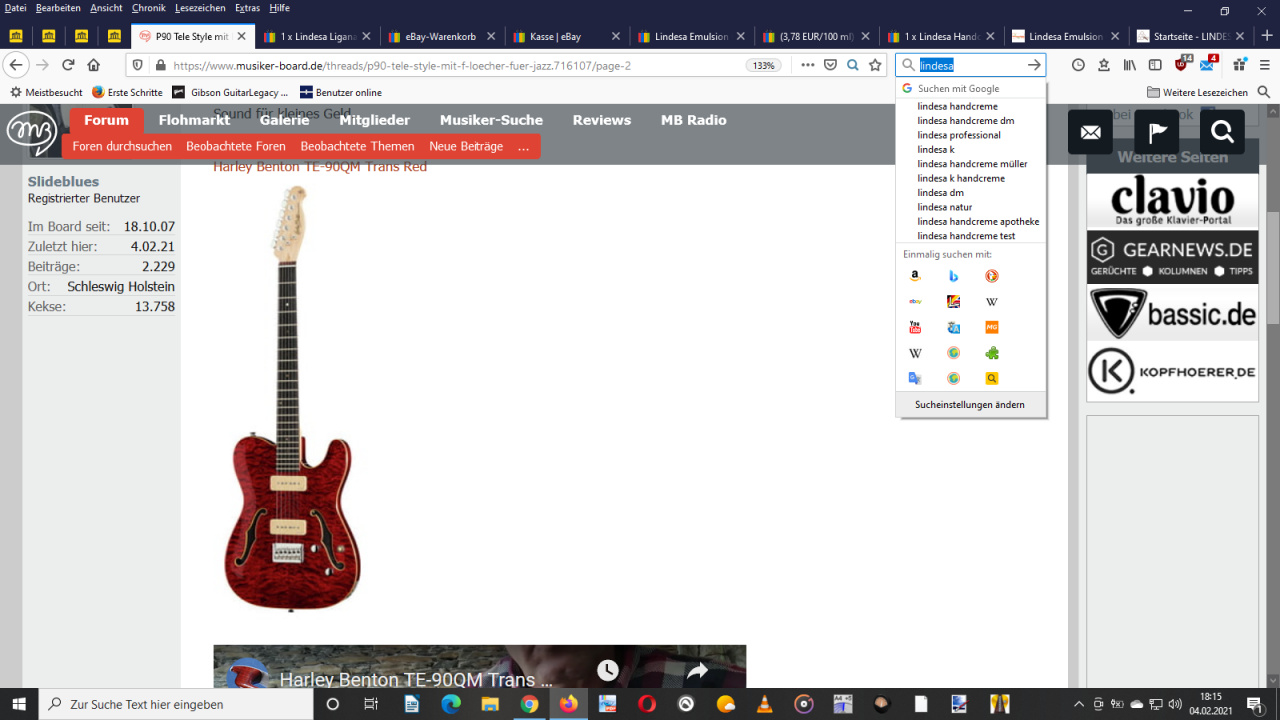Open Beobachtete Themen link
This screenshot has width=1280, height=720.
357,146
